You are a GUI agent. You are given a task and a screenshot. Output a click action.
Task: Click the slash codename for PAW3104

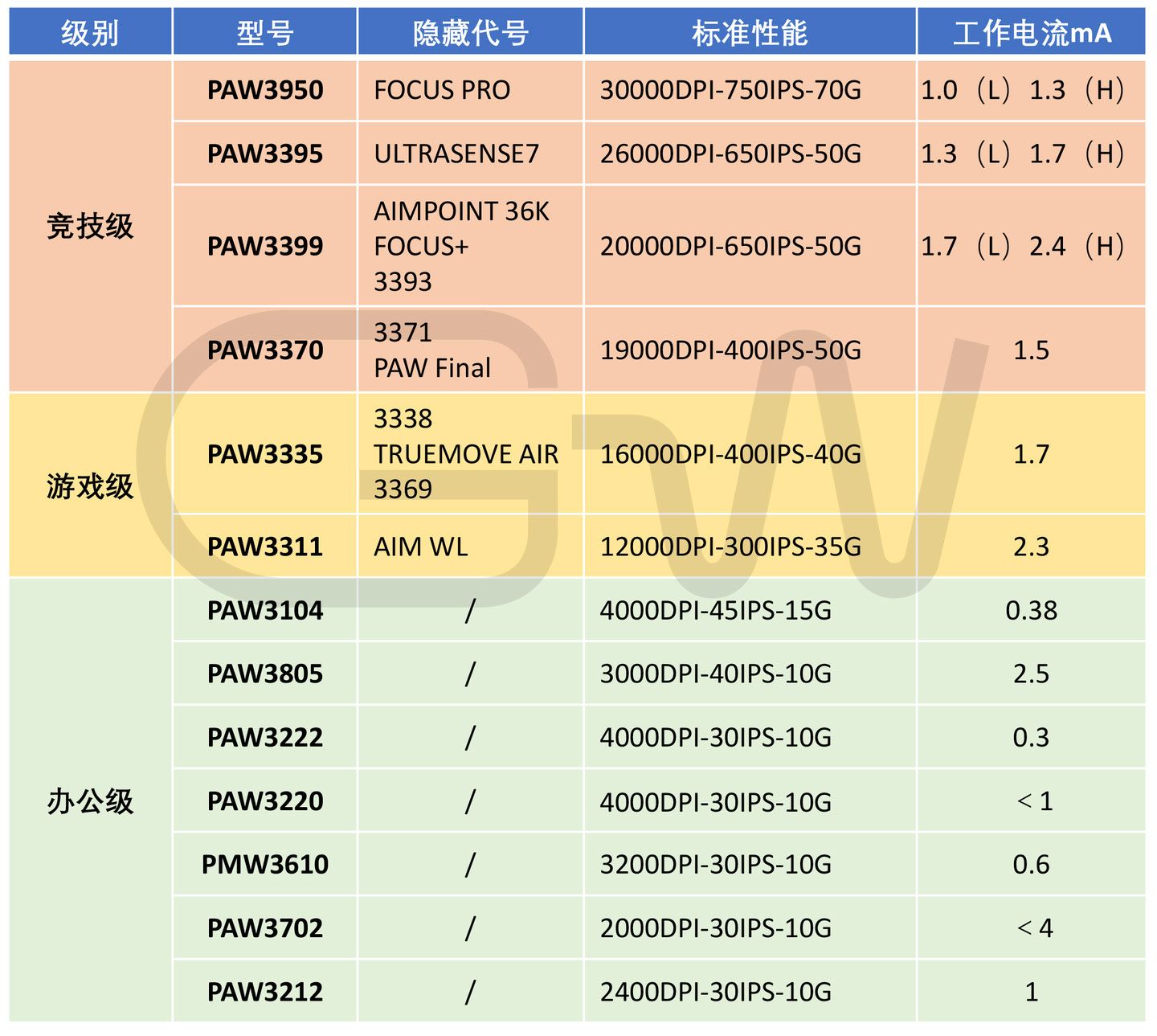click(470, 610)
